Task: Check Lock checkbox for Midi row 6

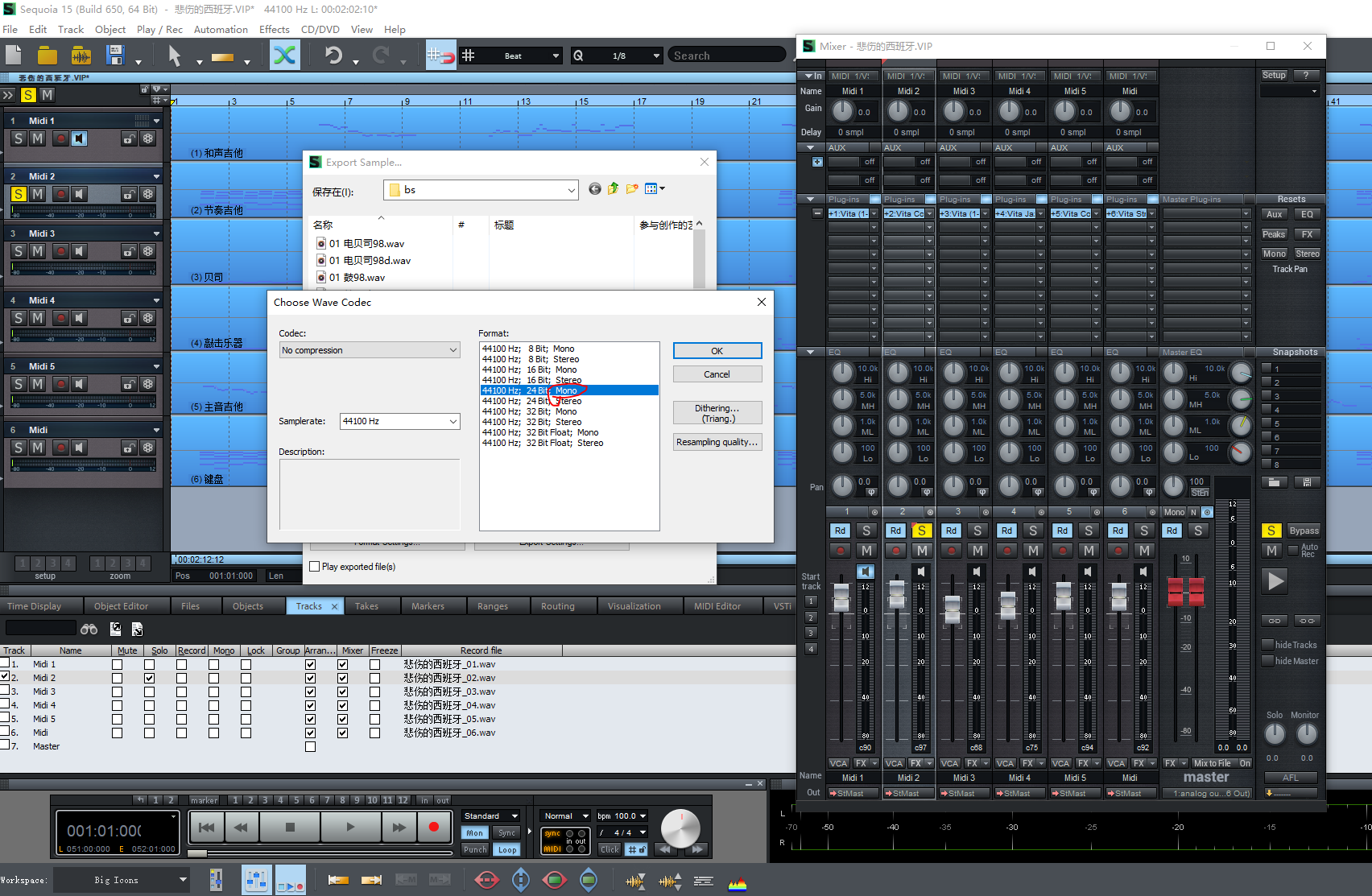Action: (246, 733)
